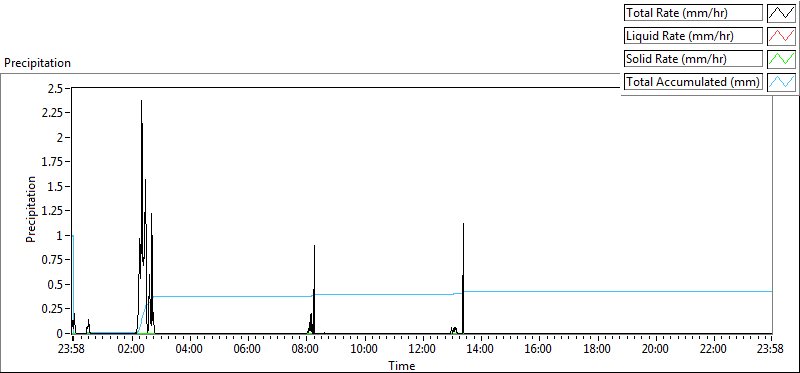The width and height of the screenshot is (800, 373).
Task: Click the 06:00 time tick label
Action: tap(247, 350)
